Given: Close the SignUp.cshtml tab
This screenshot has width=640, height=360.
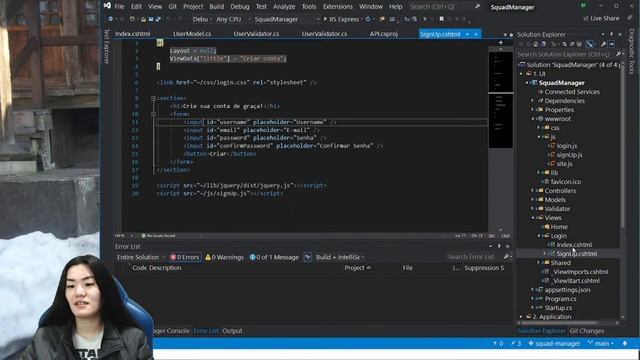Looking at the screenshot, I should (476, 34).
